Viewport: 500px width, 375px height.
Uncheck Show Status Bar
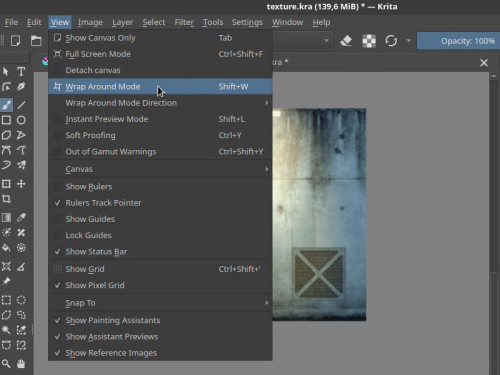160,252
